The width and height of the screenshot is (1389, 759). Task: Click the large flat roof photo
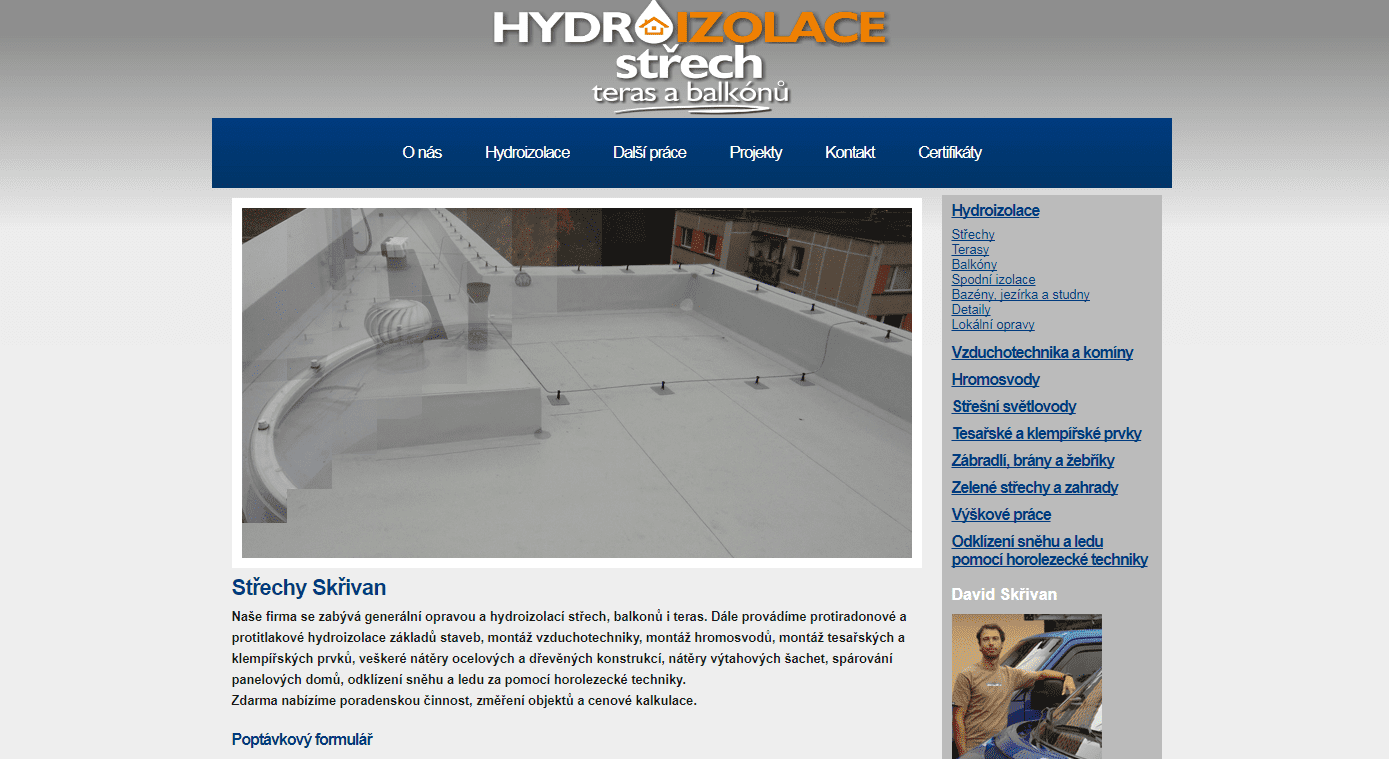[x=577, y=383]
